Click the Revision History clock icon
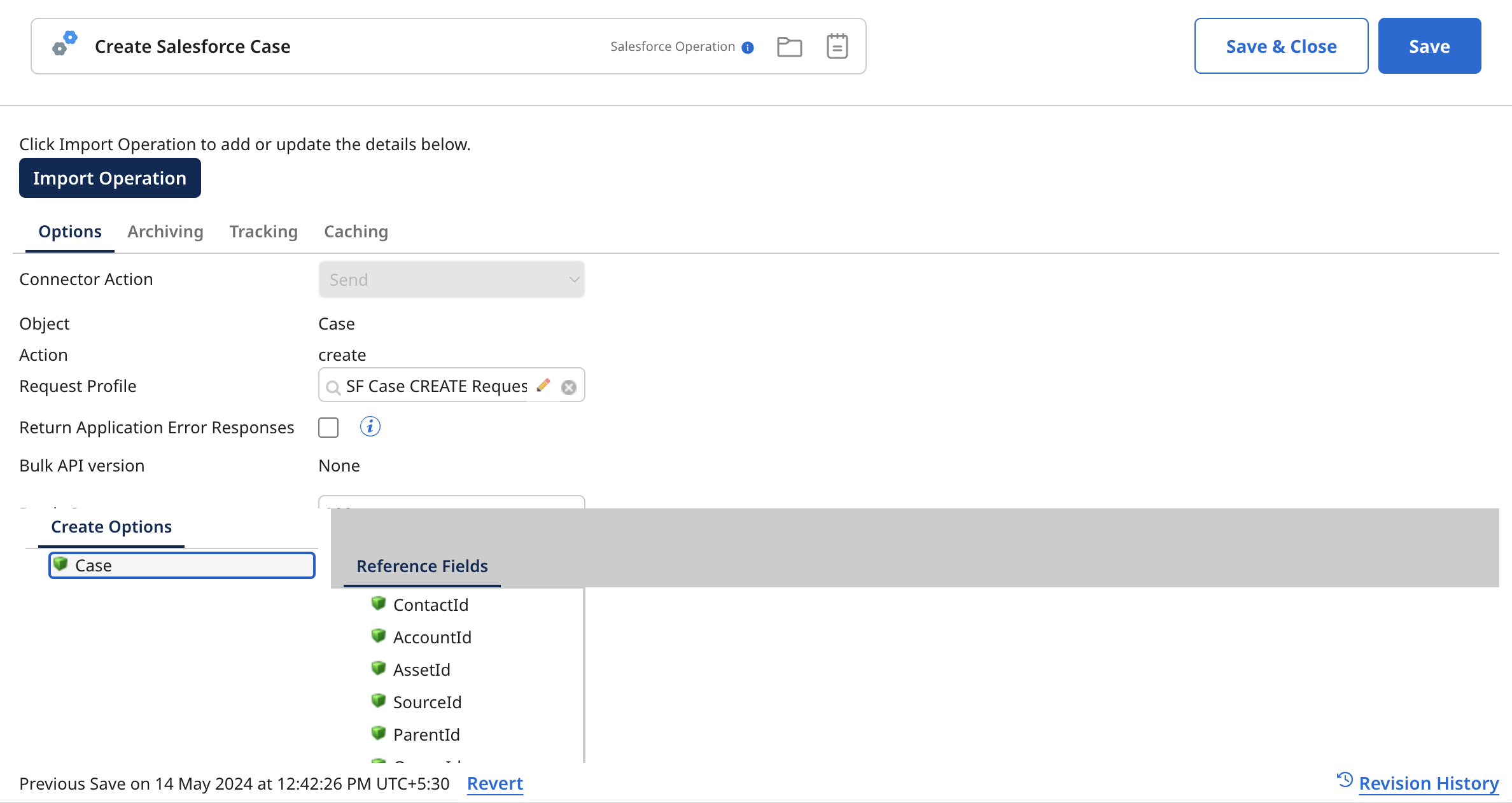 click(1344, 780)
